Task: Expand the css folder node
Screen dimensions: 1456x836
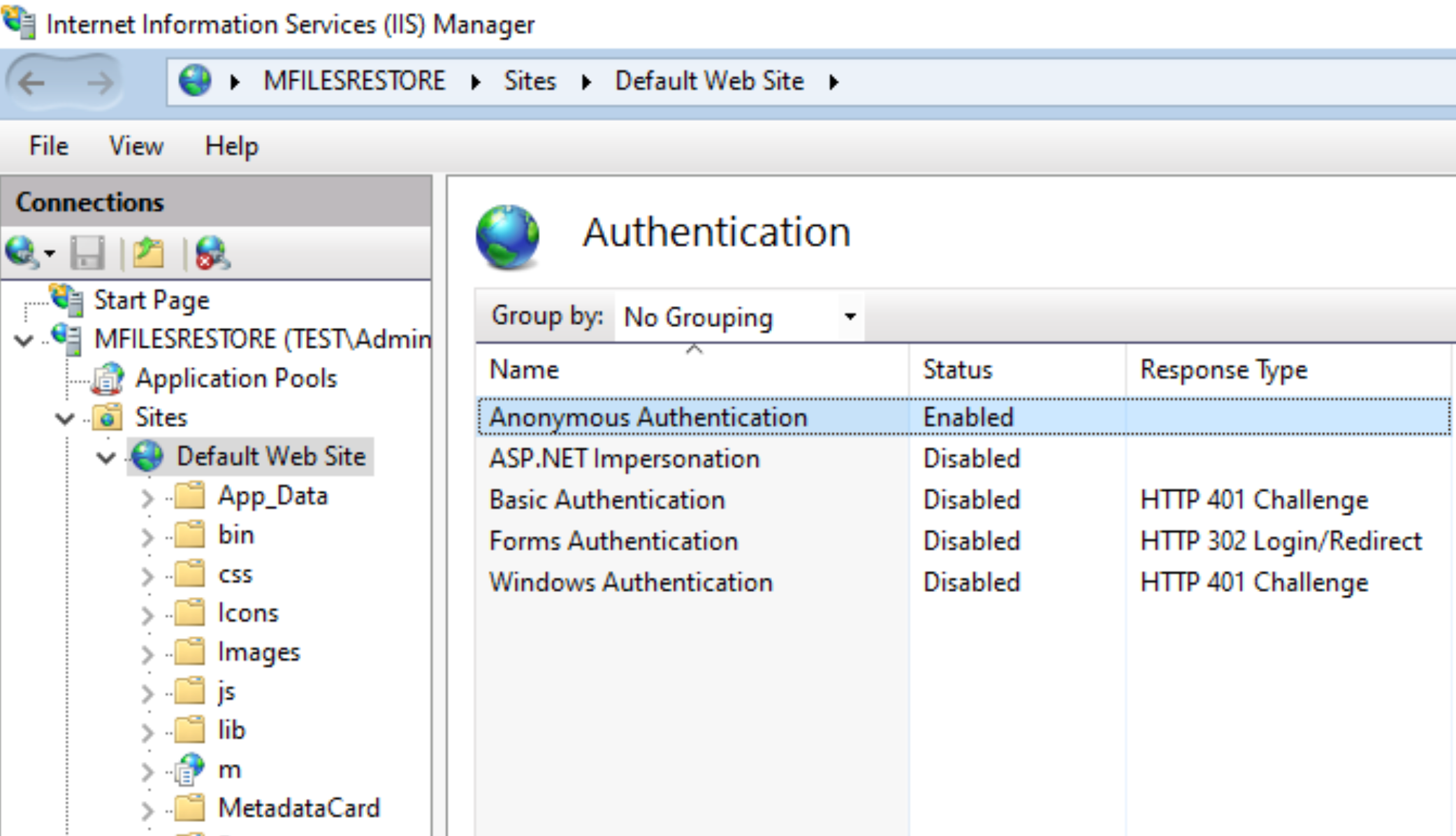Action: coord(147,576)
